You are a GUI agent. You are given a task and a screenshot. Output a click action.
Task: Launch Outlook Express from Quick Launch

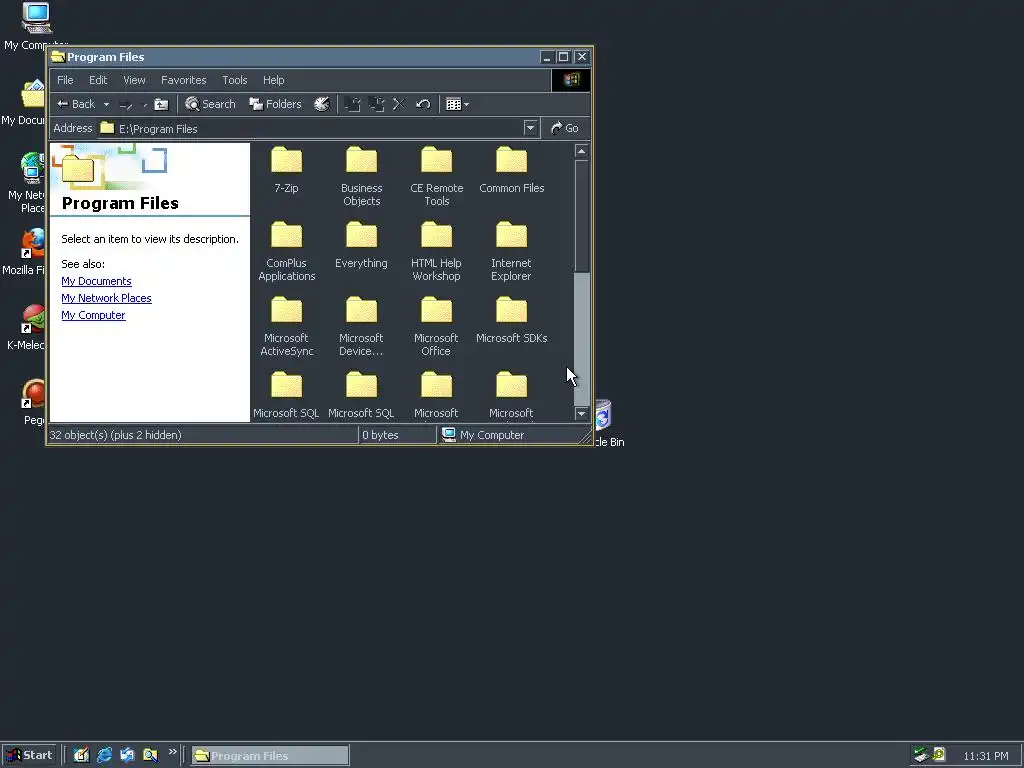(x=127, y=755)
